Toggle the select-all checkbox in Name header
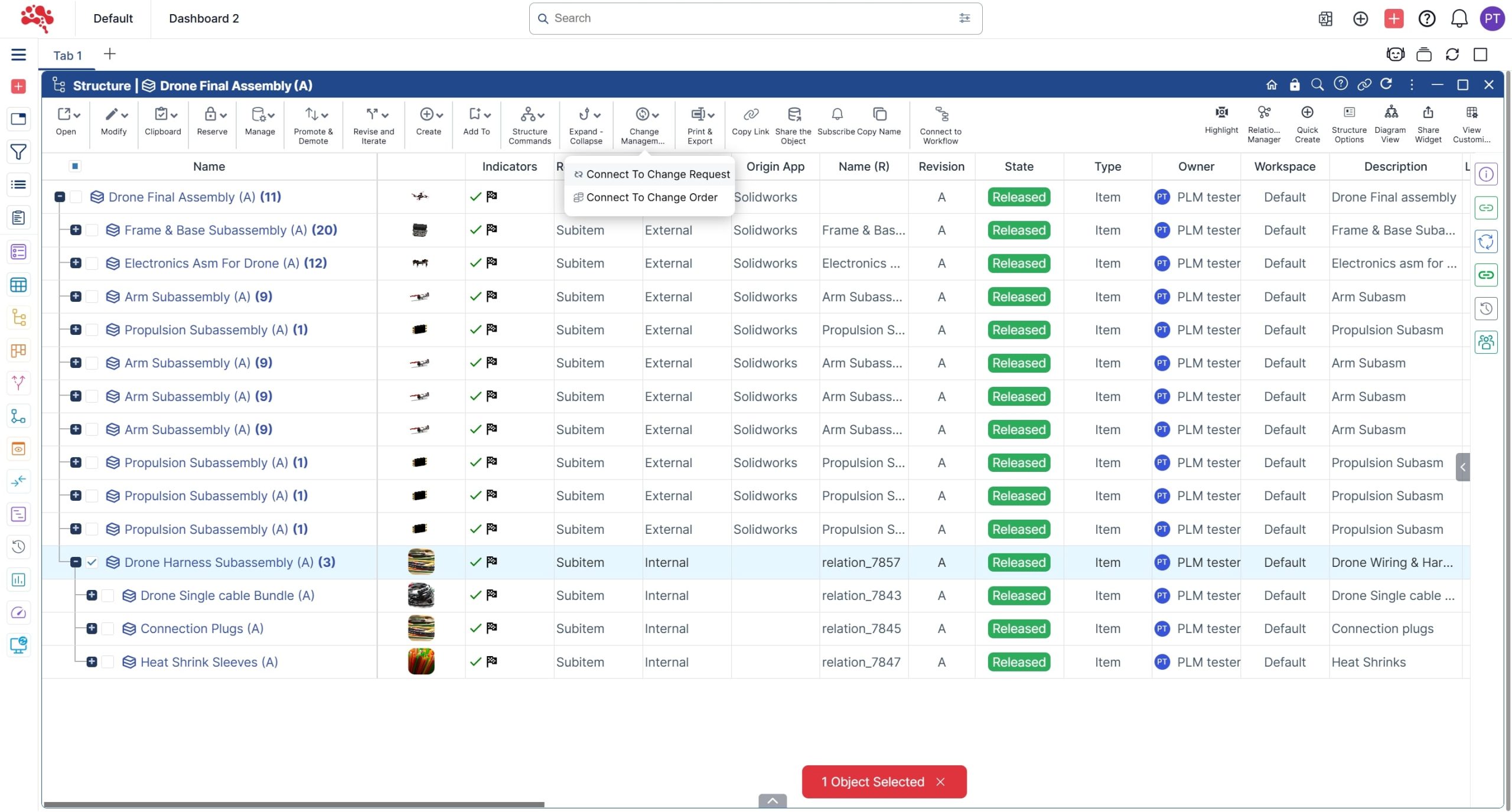 click(75, 167)
